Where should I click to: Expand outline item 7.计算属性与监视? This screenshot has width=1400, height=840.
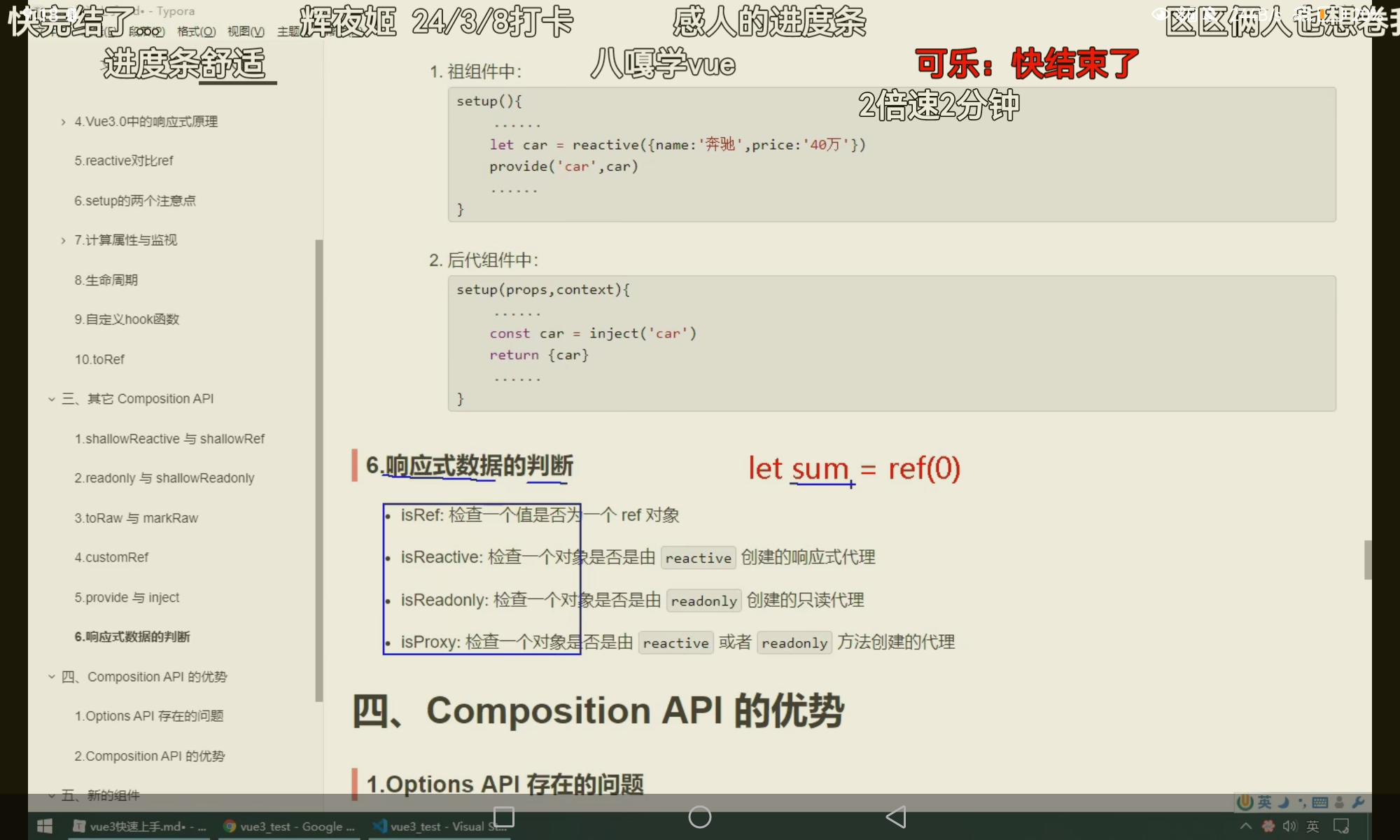click(x=63, y=240)
